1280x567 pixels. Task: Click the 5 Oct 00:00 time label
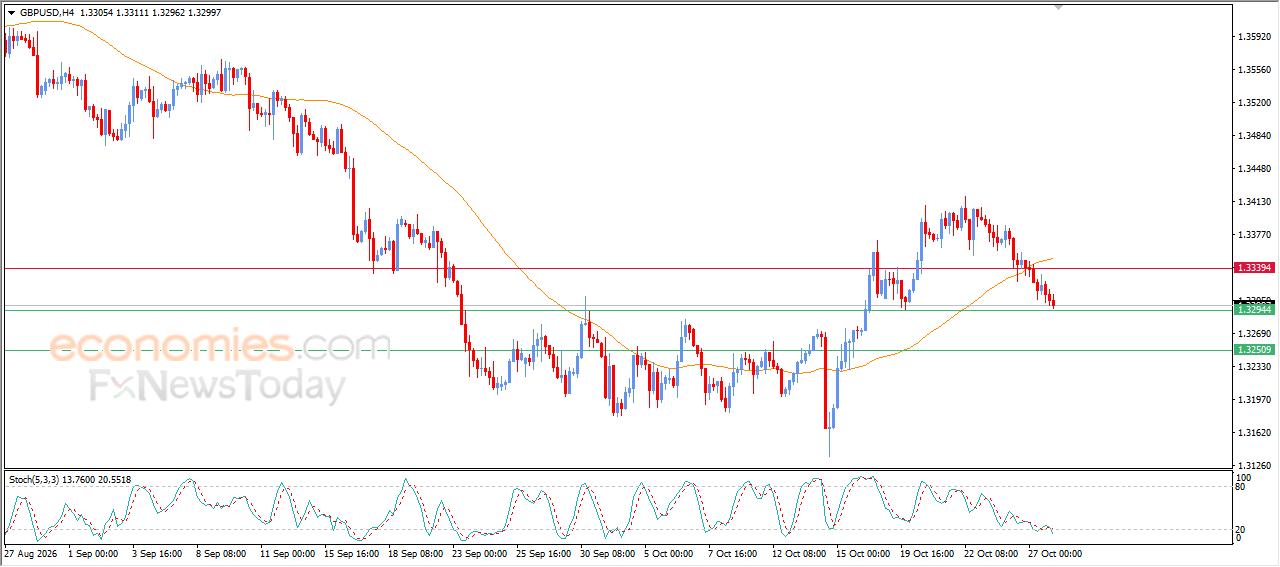pyautogui.click(x=670, y=553)
